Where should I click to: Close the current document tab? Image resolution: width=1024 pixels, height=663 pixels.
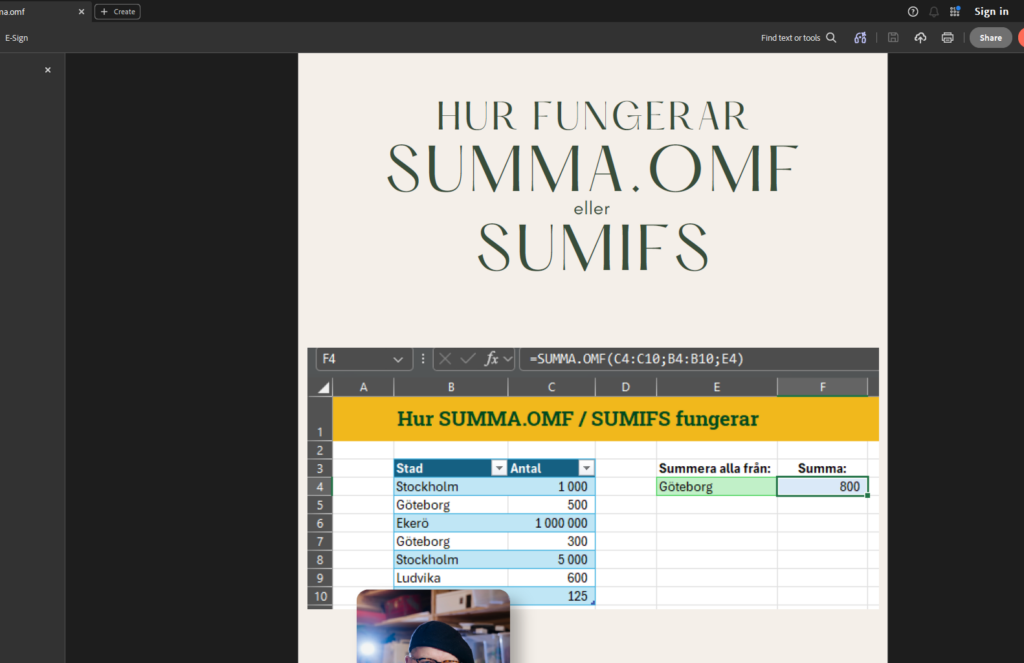click(x=82, y=12)
